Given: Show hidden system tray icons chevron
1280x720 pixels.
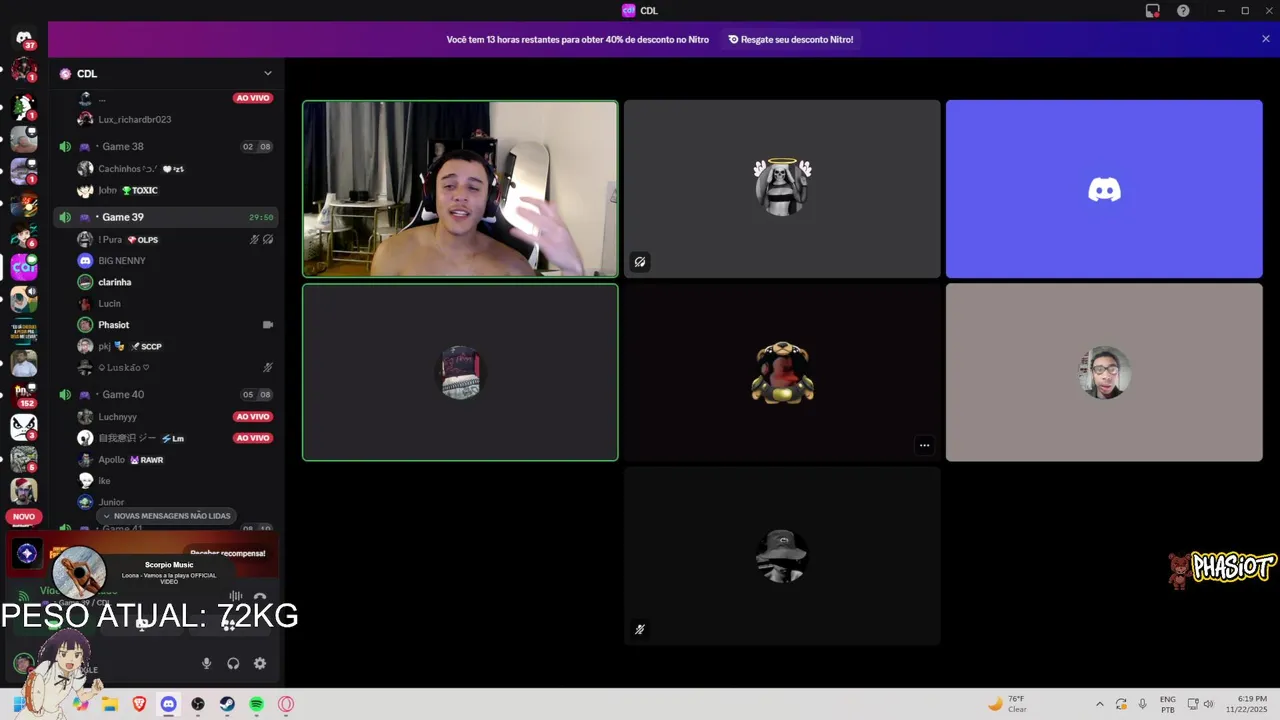Looking at the screenshot, I should pyautogui.click(x=1100, y=704).
